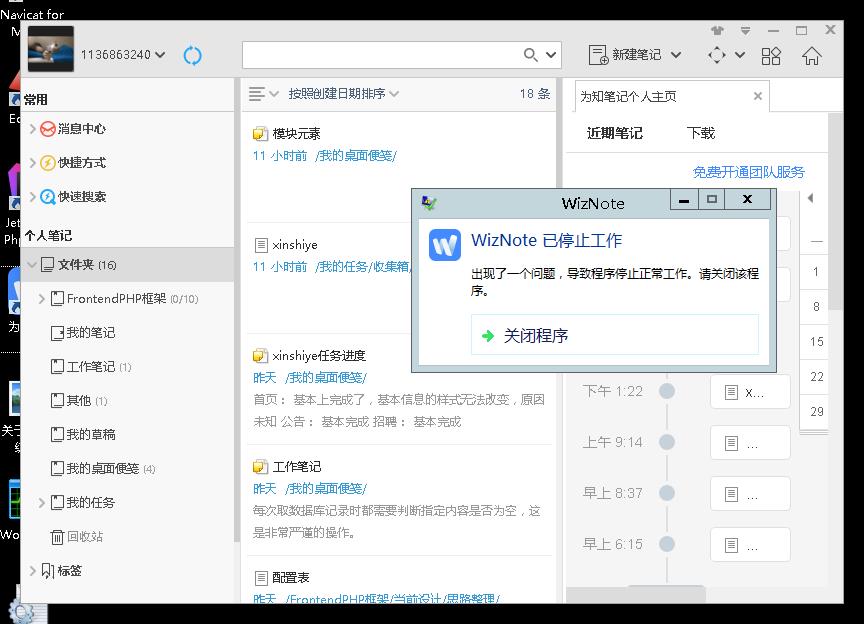Screen dimensions: 864x624
Task: Select the 我的笔记 folder
Action: tap(83, 333)
